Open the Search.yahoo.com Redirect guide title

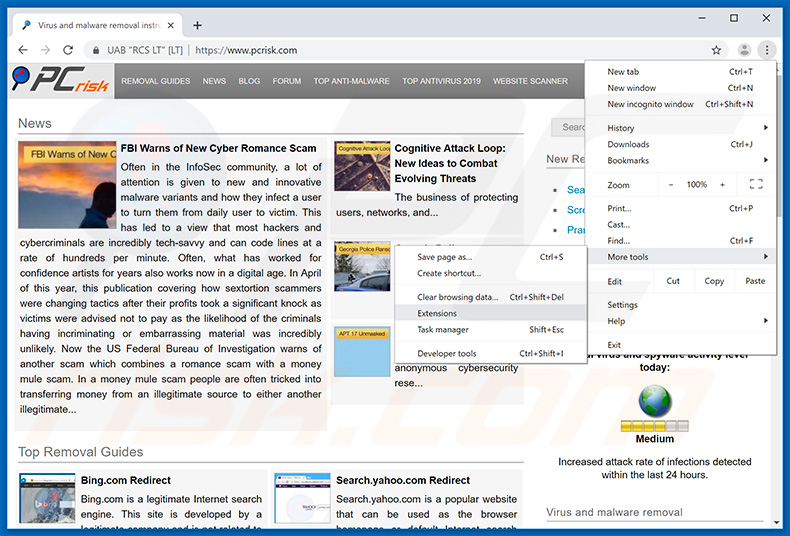click(403, 480)
